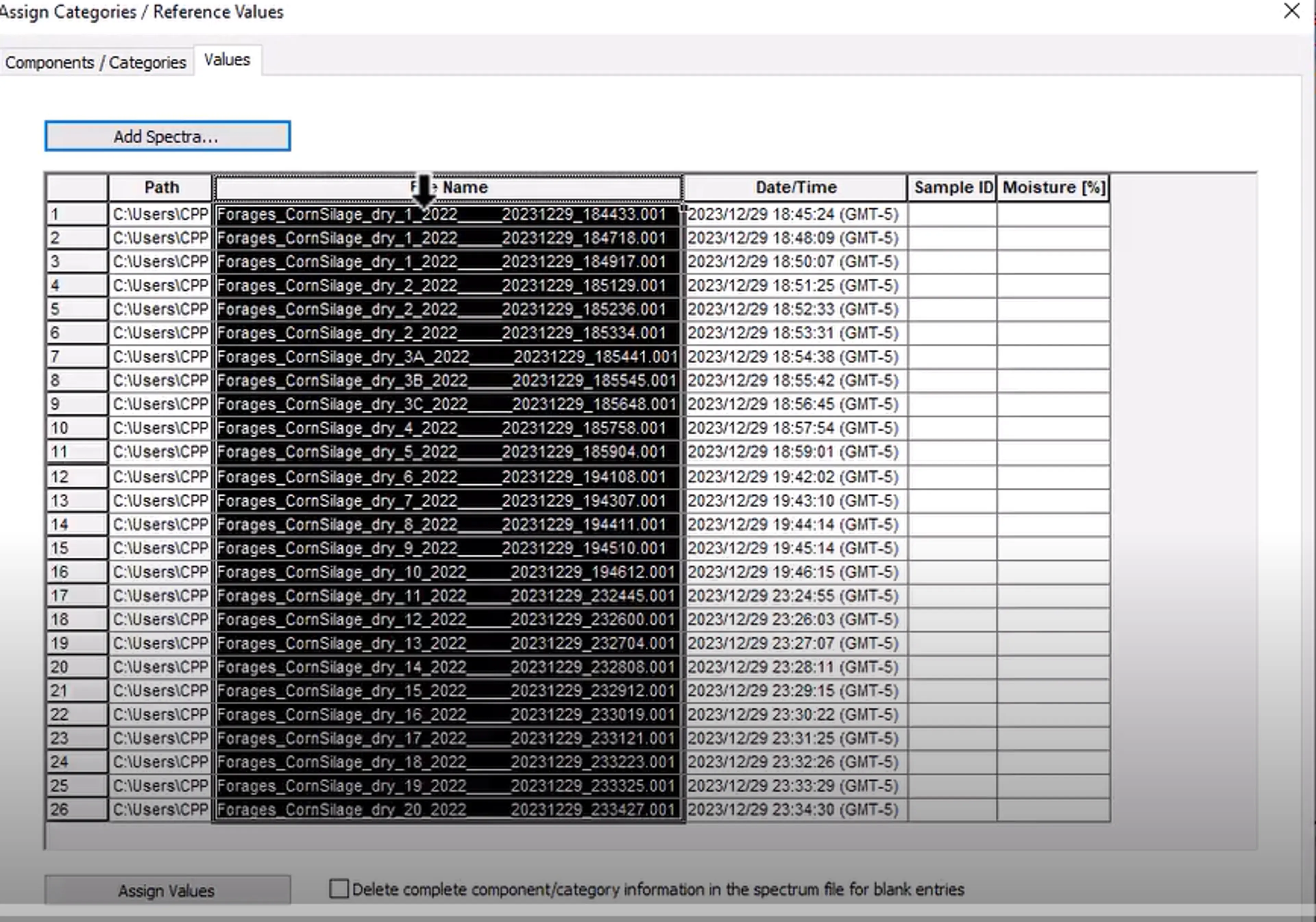Click the Path cell in row 1
Image resolution: width=1316 pixels, height=922 pixels.
(160, 215)
